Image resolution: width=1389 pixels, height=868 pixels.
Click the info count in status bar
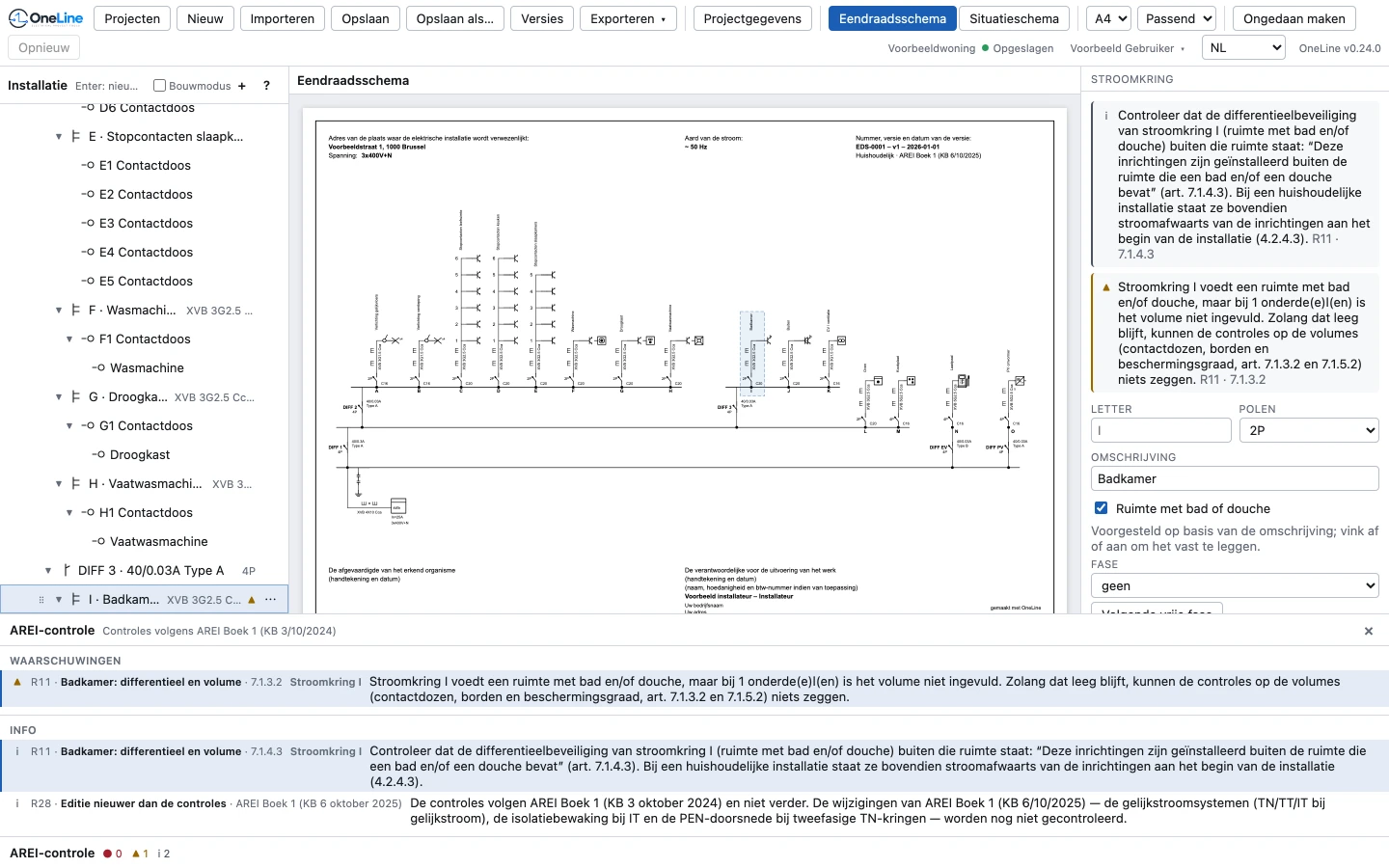(164, 854)
